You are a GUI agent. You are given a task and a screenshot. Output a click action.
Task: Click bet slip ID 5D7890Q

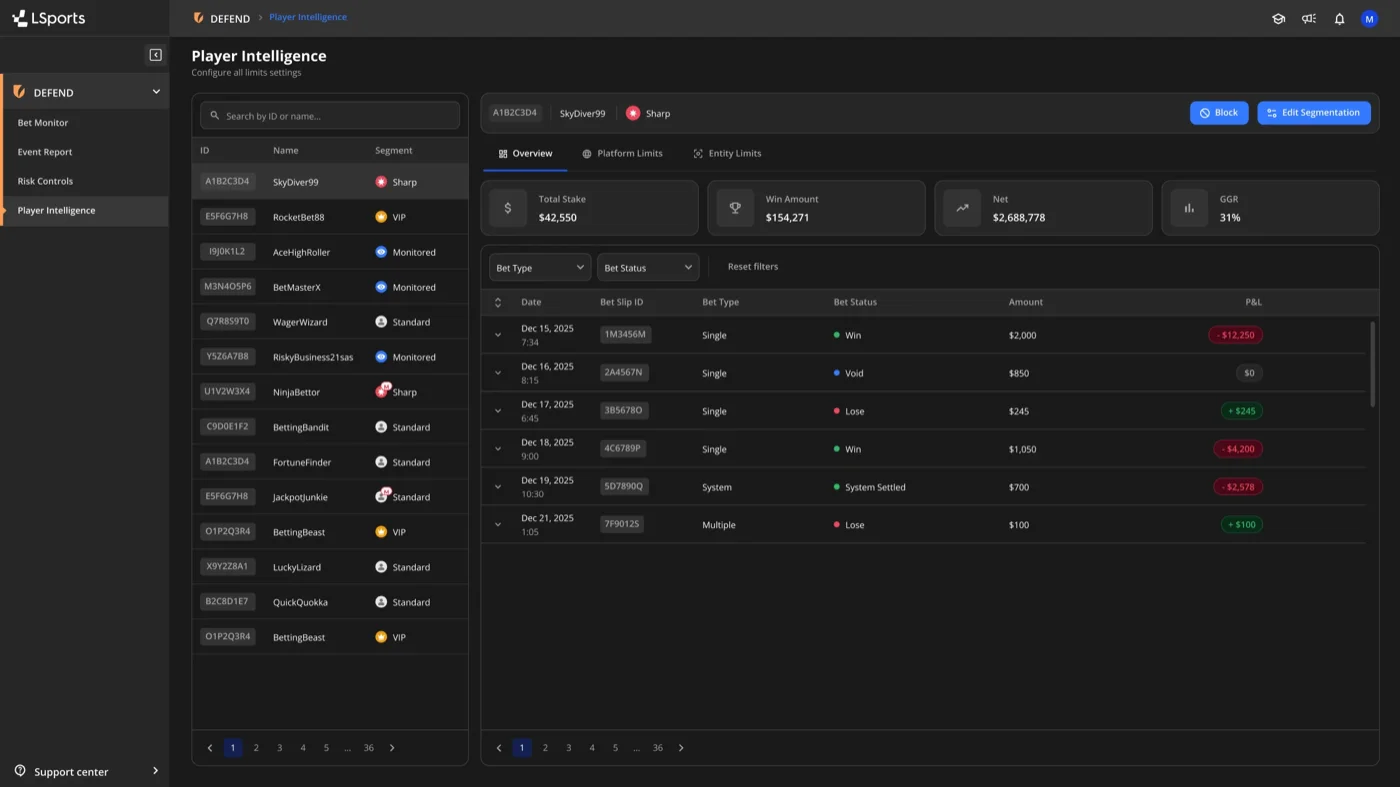click(624, 486)
